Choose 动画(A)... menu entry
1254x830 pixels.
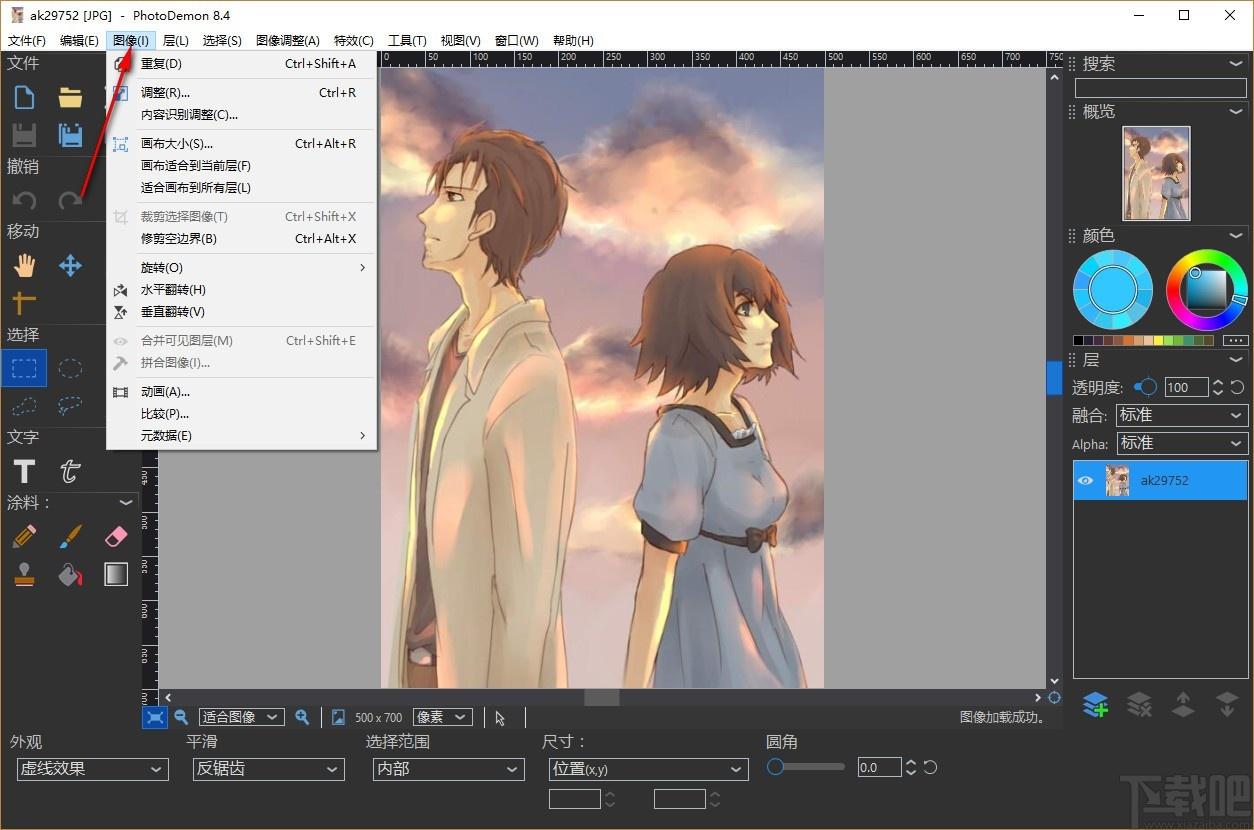241,392
